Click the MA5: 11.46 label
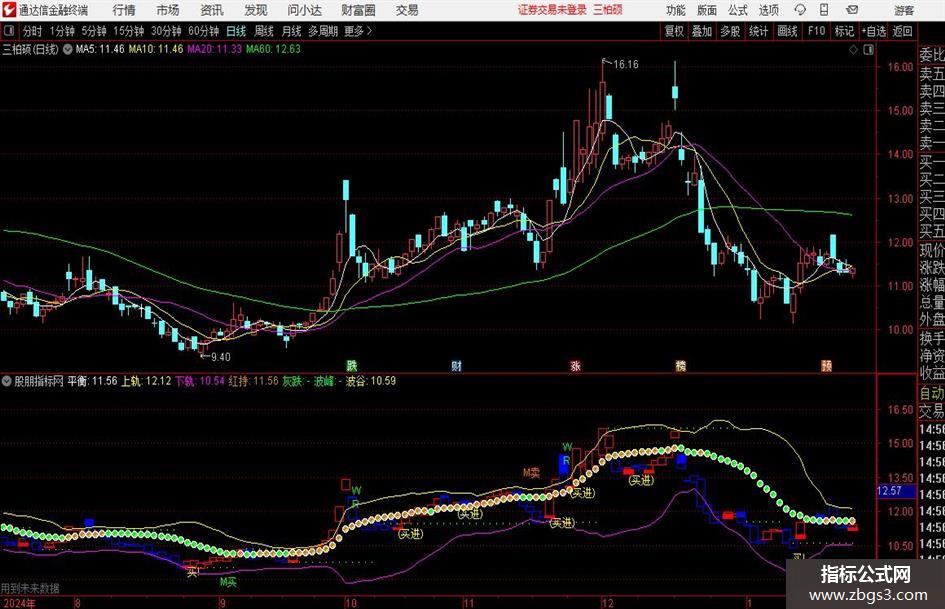The height and width of the screenshot is (609, 945). click(x=100, y=49)
